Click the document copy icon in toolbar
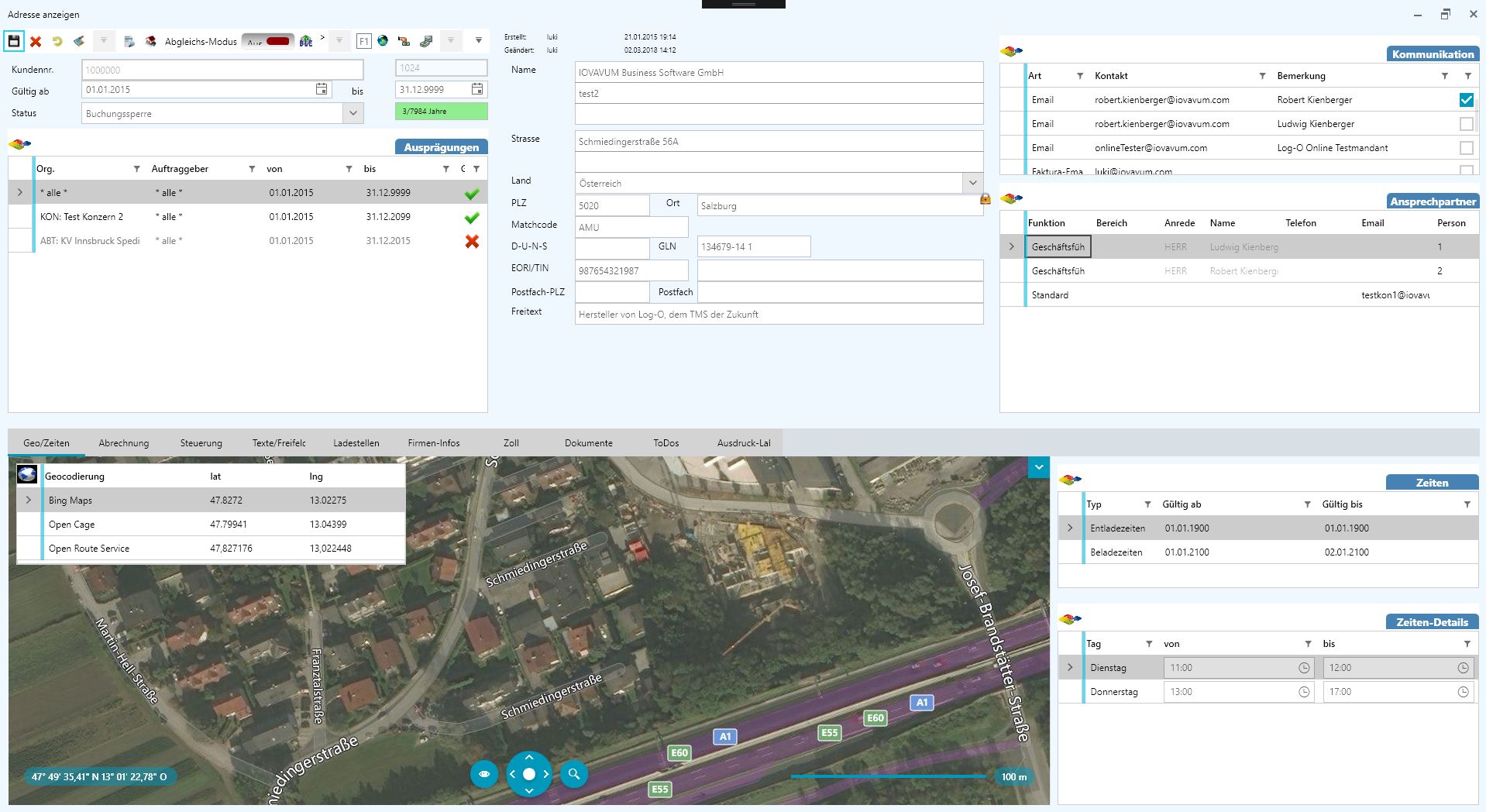The width and height of the screenshot is (1486, 812). click(129, 42)
